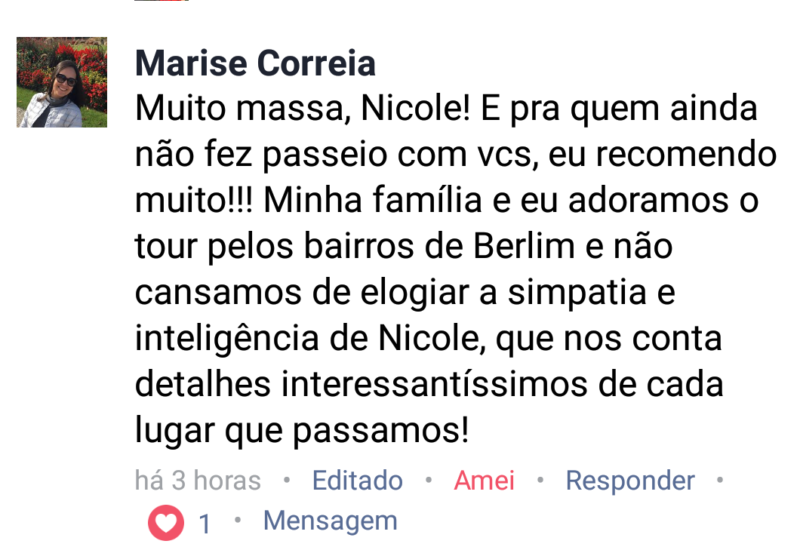The image size is (800, 550).
Task: Open Marise Correia's profile by name
Action: [x=255, y=63]
